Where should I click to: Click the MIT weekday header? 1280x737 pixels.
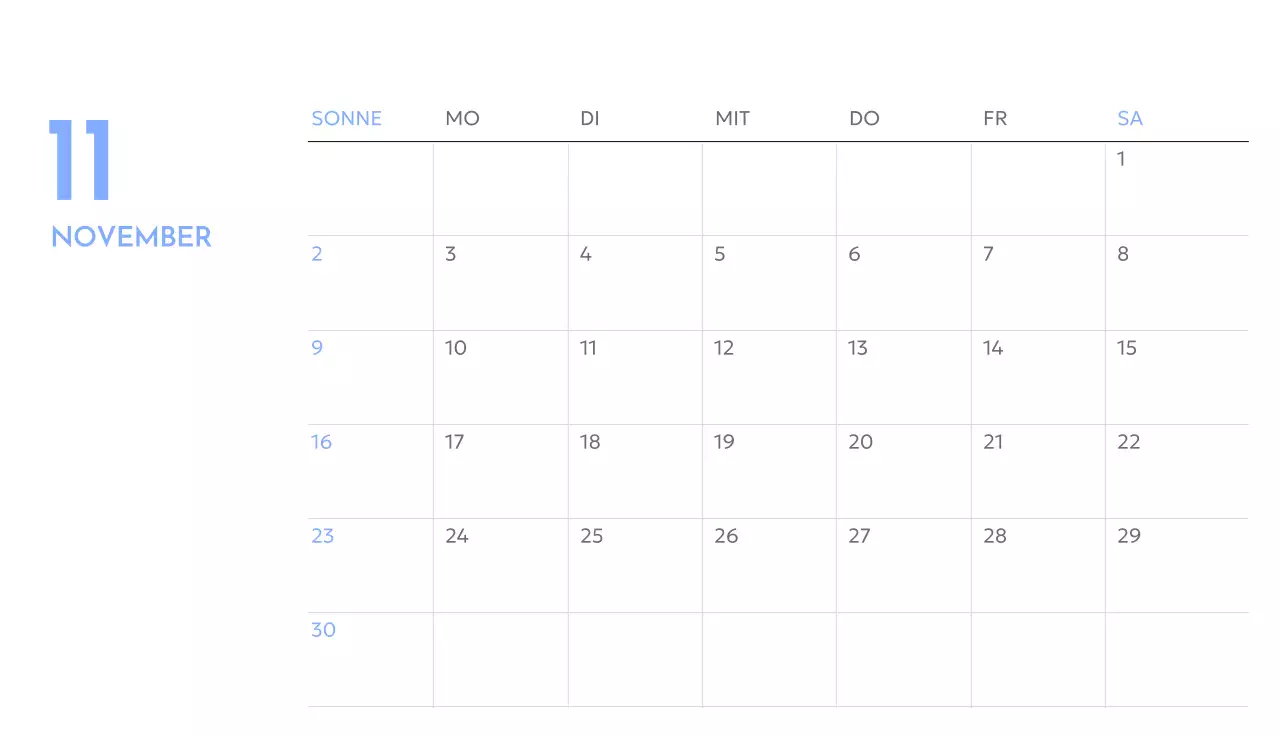click(732, 118)
